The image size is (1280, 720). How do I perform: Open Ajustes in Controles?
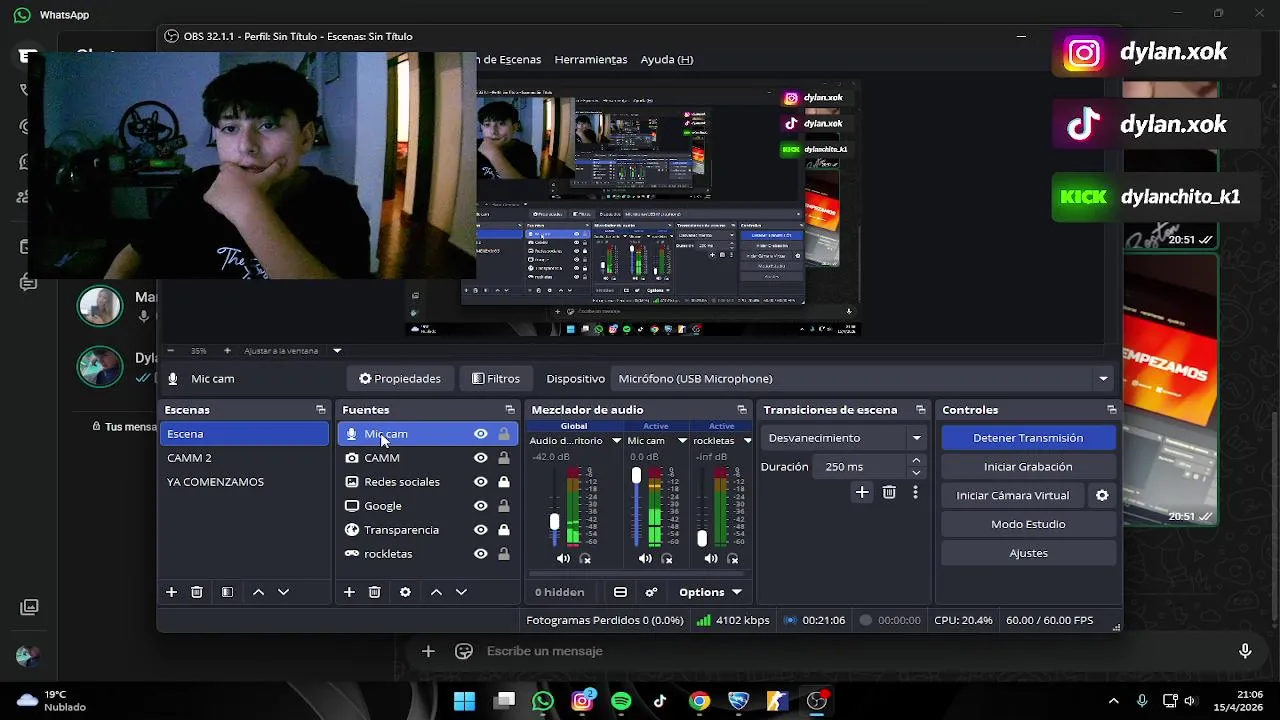(x=1028, y=553)
